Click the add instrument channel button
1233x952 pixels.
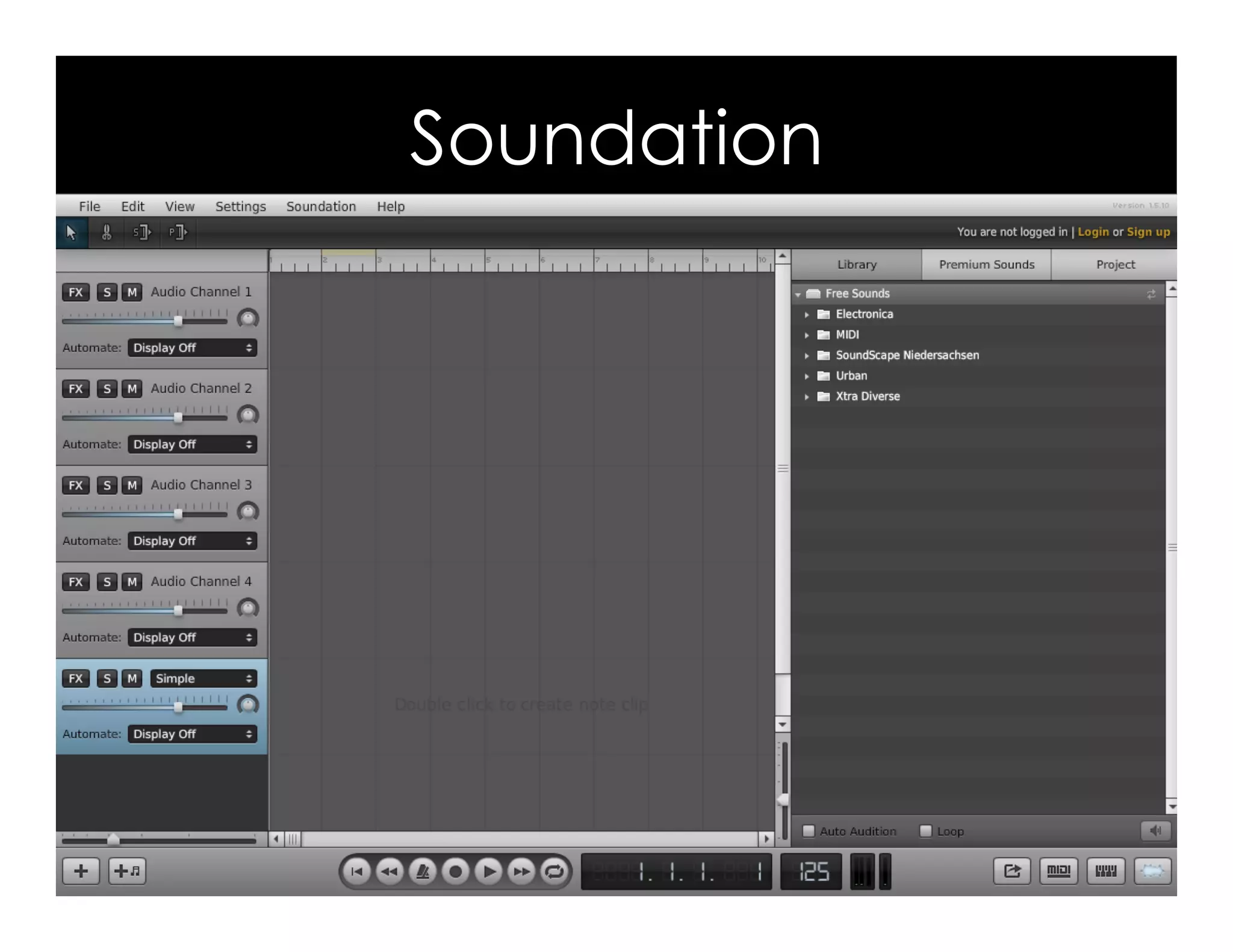(127, 871)
